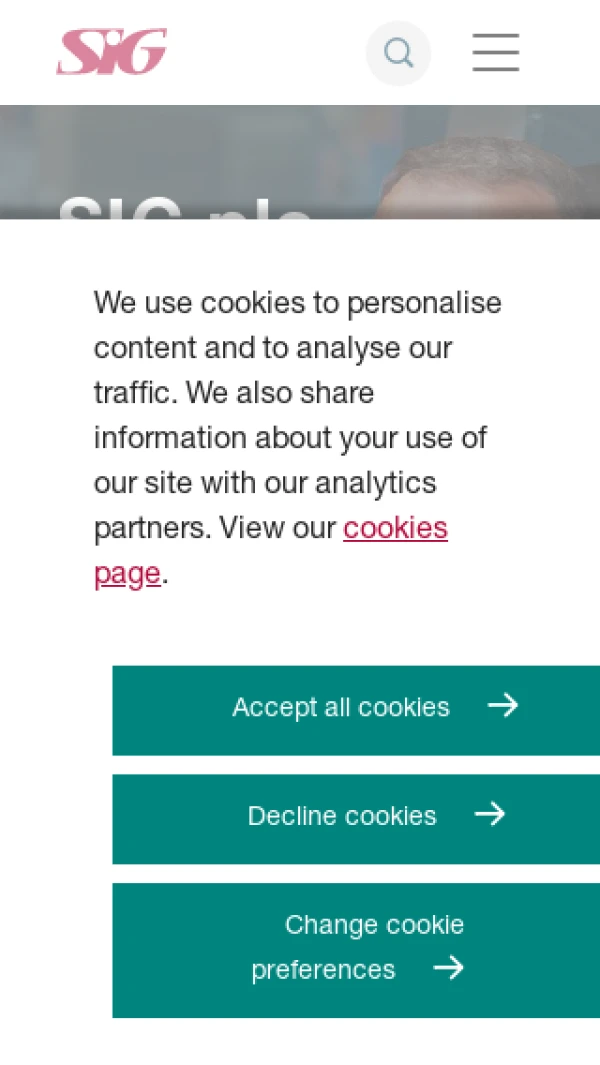Click the underlined word 'page' in the notice
Screen dimensions: 600x1065
click(127, 574)
